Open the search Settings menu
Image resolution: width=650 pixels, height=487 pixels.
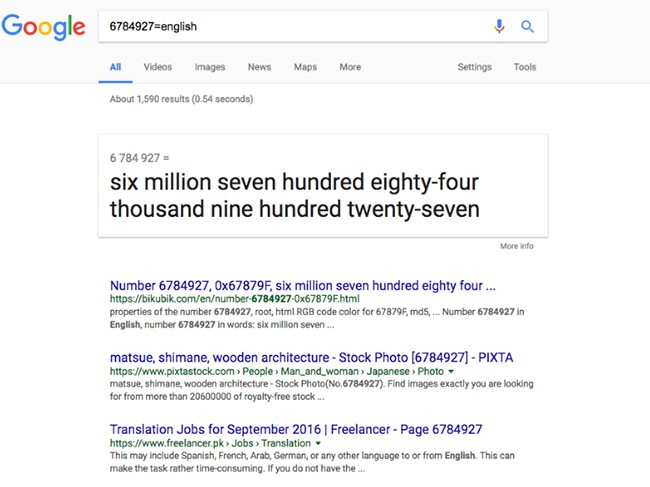[474, 67]
